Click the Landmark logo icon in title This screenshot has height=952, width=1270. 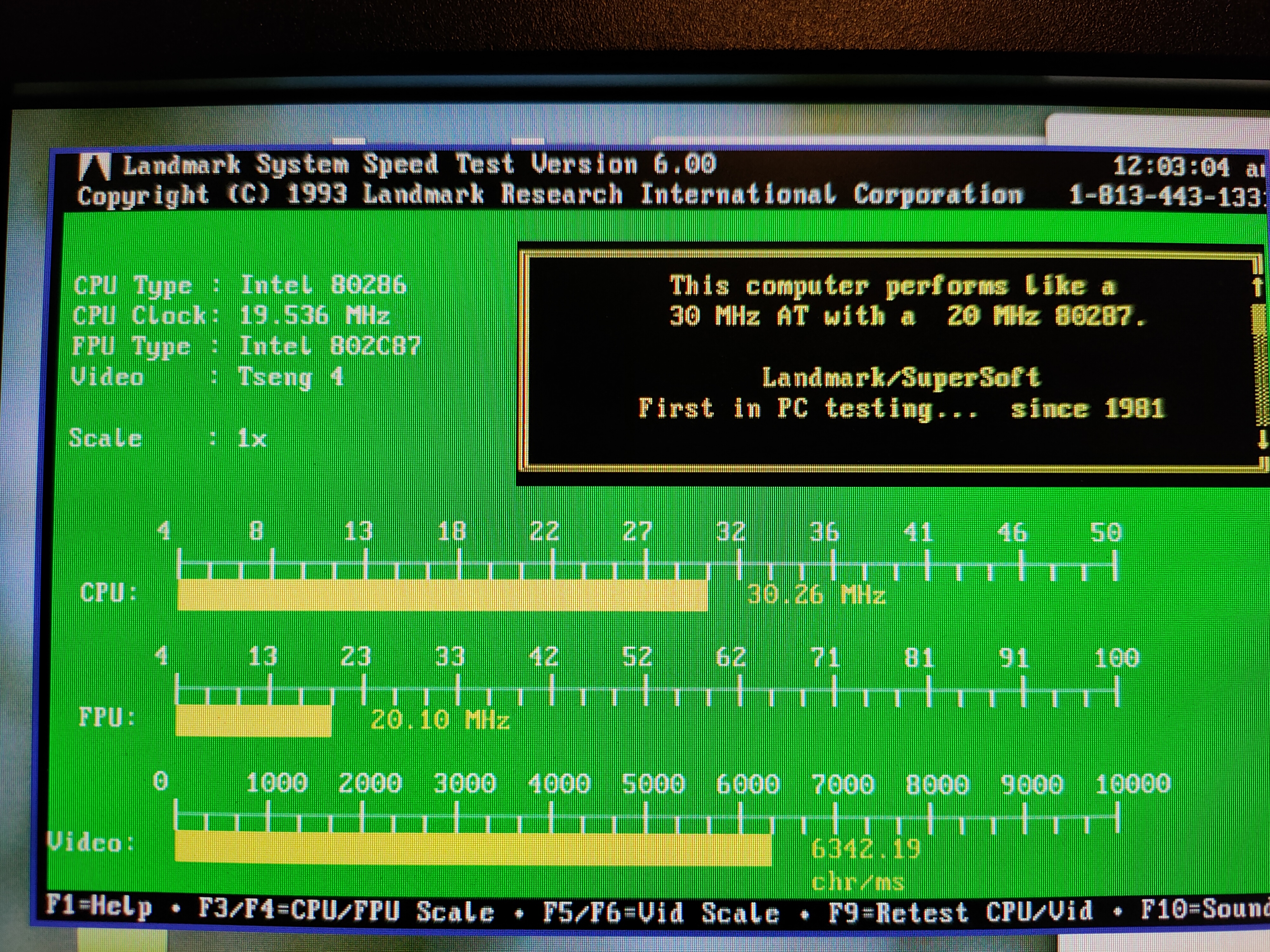[x=95, y=168]
